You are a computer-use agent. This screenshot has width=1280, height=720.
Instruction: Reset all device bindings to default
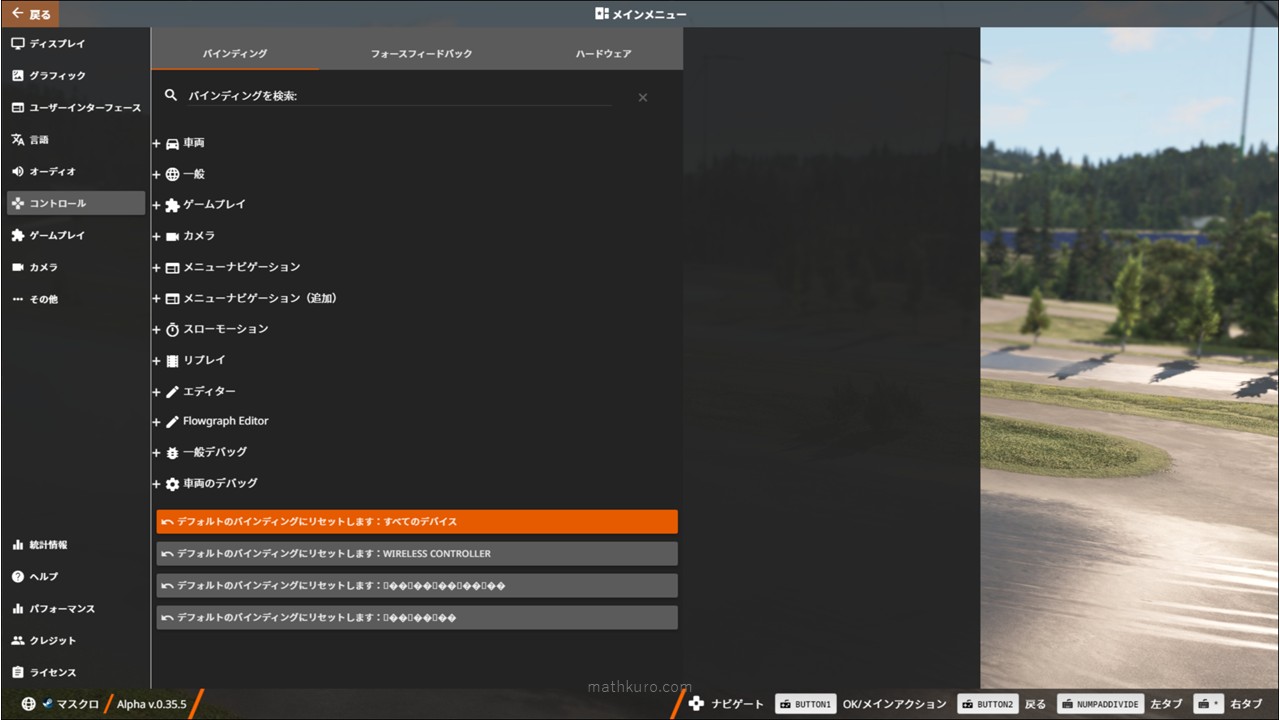[417, 521]
